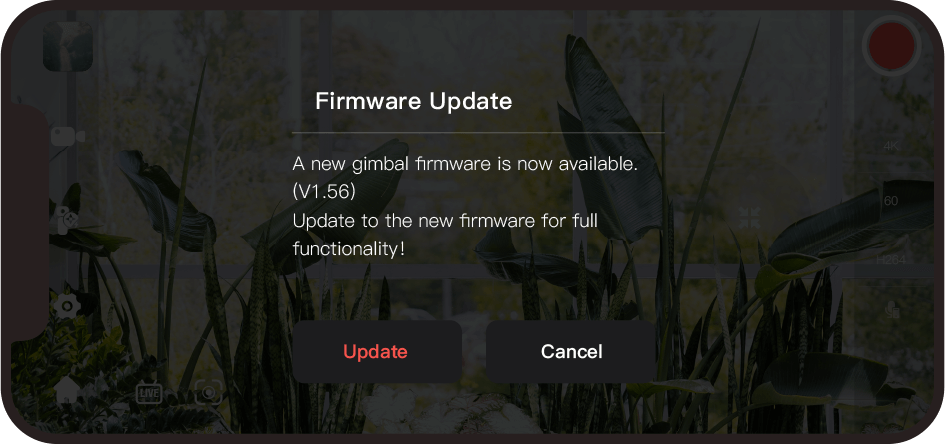945x444 pixels.
Task: Open the gallery preview thumbnail
Action: point(68,46)
